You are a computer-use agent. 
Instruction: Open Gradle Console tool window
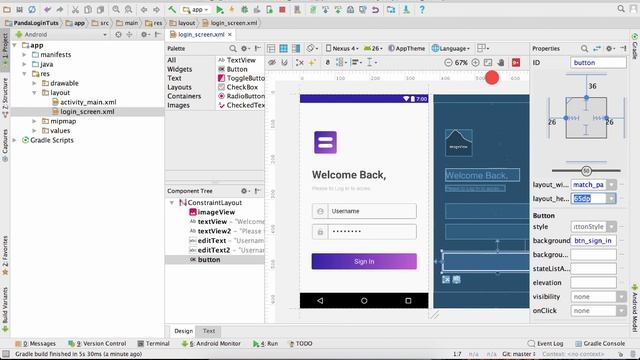click(600, 344)
